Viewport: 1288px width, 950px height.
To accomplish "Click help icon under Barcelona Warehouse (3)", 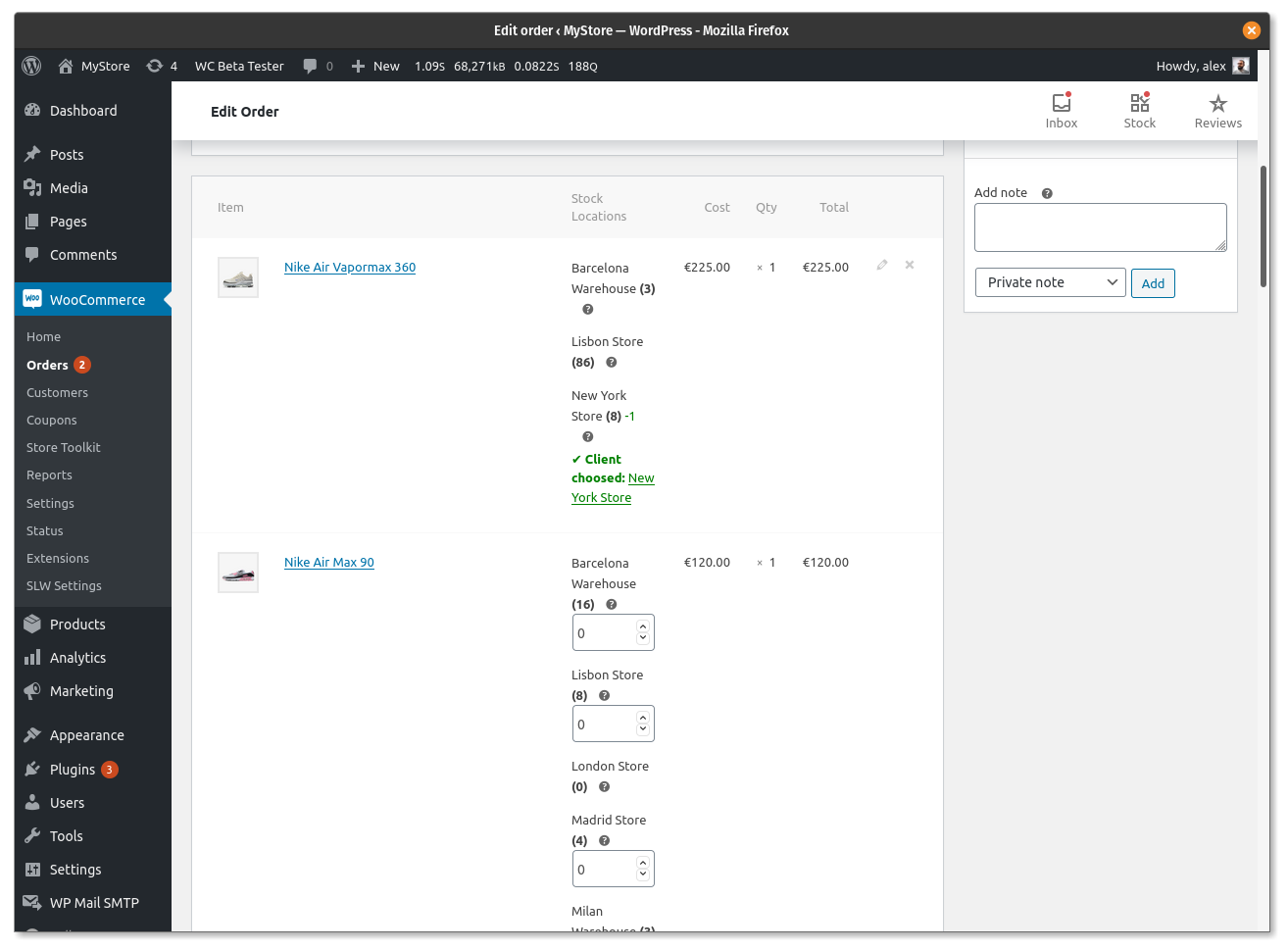I will [588, 309].
